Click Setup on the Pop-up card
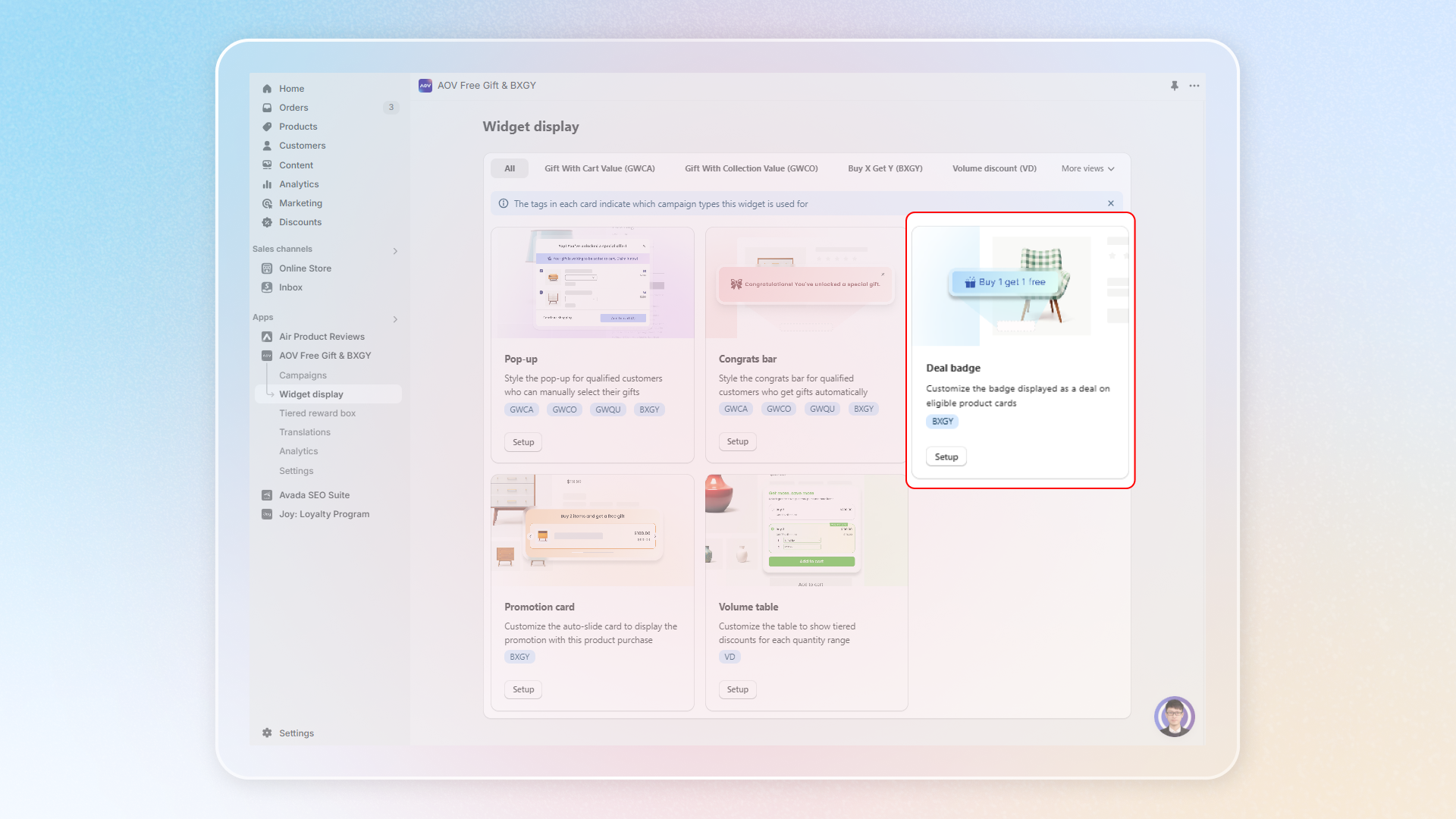 (x=523, y=442)
